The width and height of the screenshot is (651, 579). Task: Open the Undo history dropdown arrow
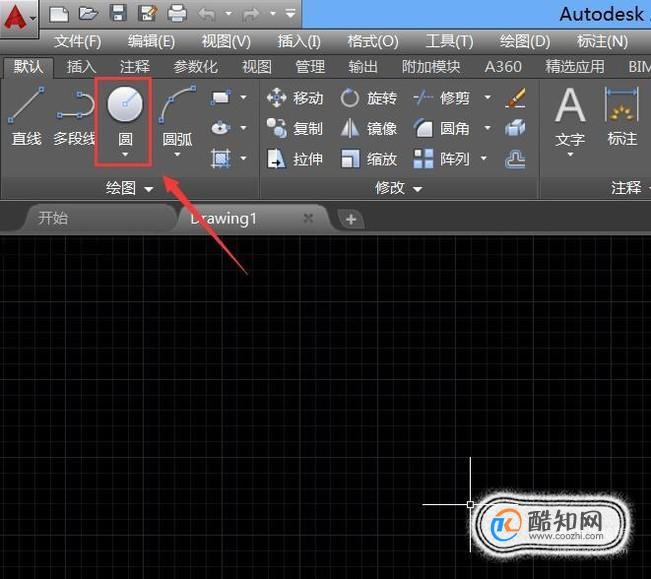[228, 14]
